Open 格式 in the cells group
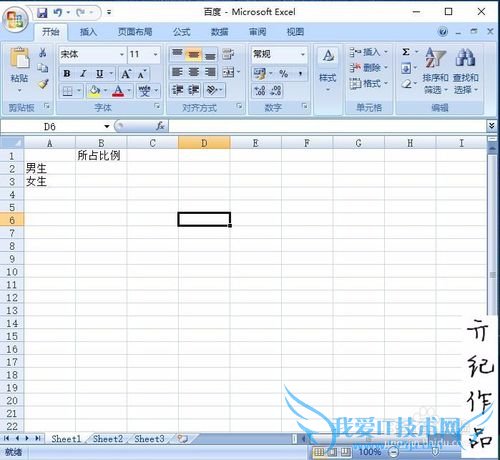Viewport: 500px width, 460px height. [368, 83]
